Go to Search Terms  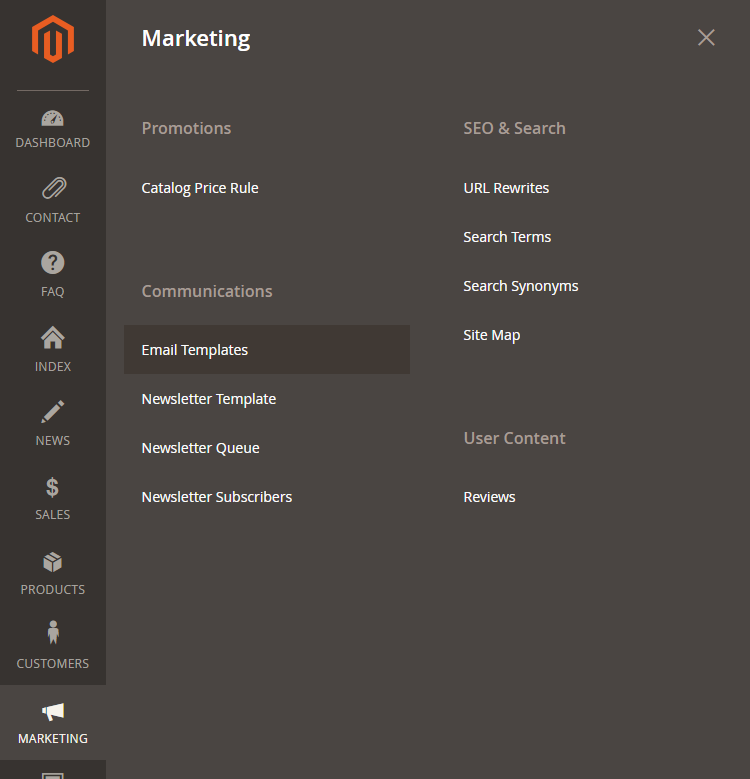click(507, 237)
